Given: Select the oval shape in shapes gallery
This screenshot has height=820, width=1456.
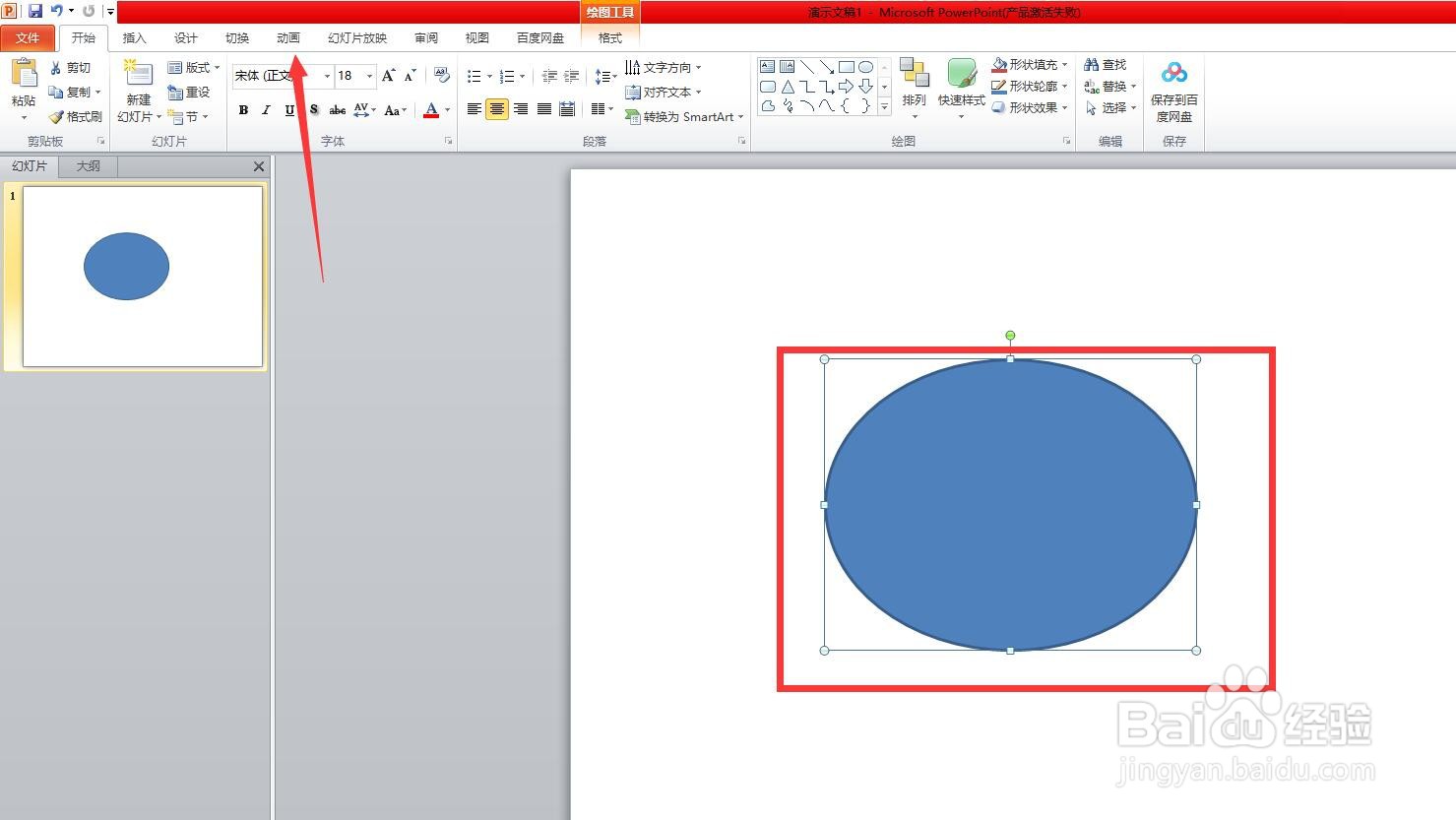Looking at the screenshot, I should pyautogui.click(x=865, y=67).
